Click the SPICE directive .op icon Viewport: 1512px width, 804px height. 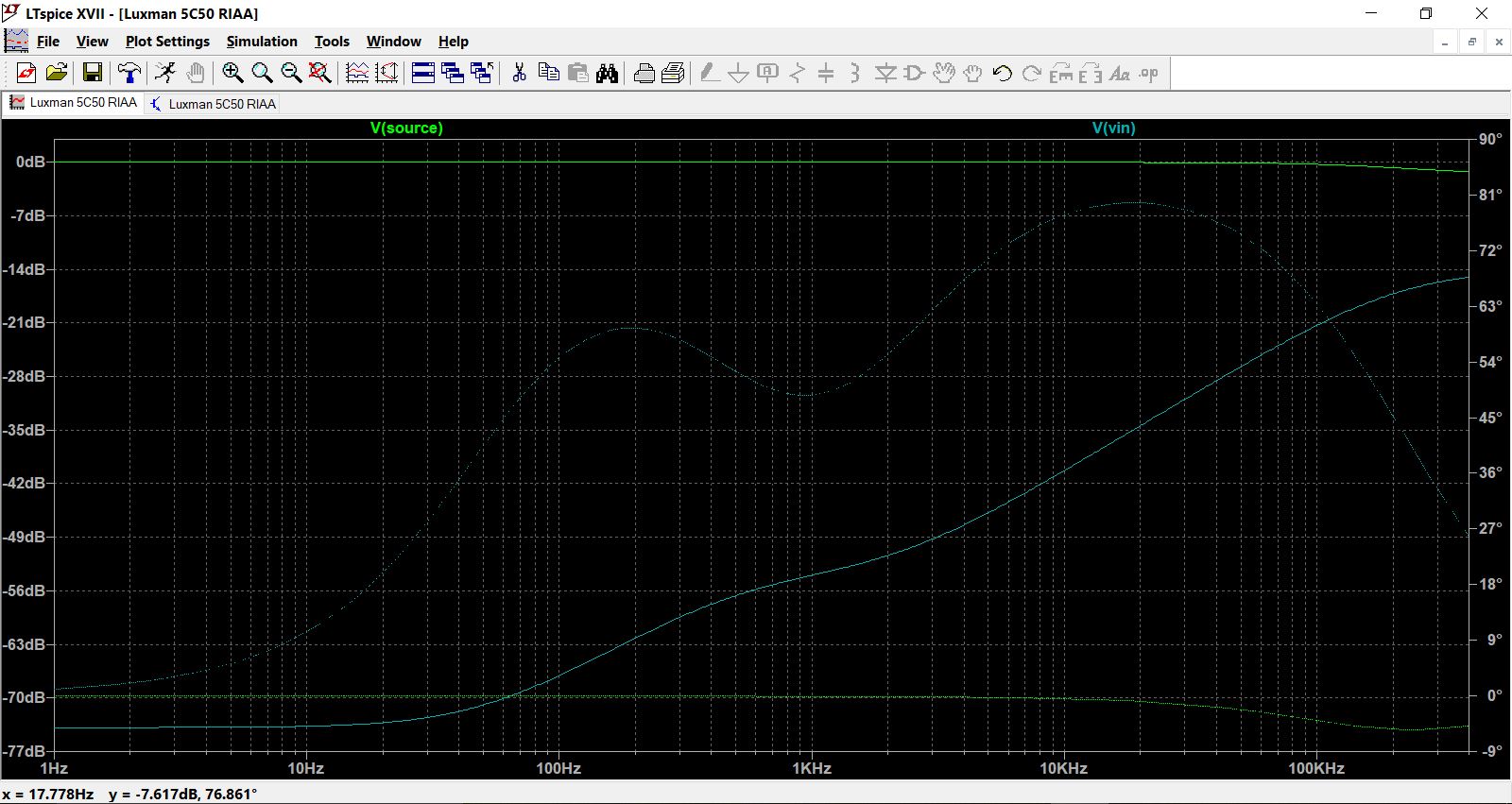(x=1149, y=73)
